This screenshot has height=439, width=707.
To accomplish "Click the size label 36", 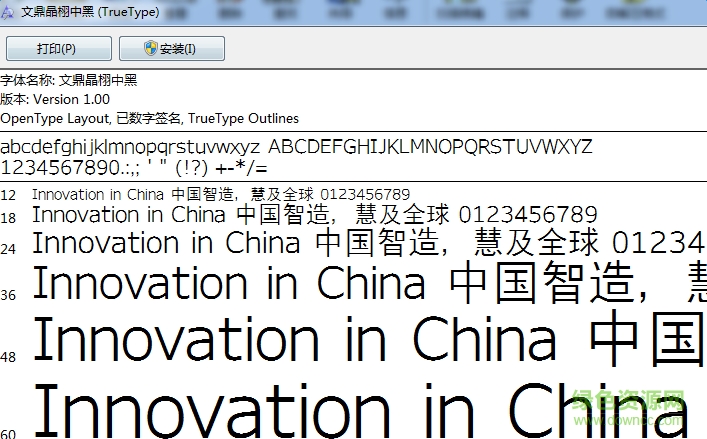I will point(8,295).
